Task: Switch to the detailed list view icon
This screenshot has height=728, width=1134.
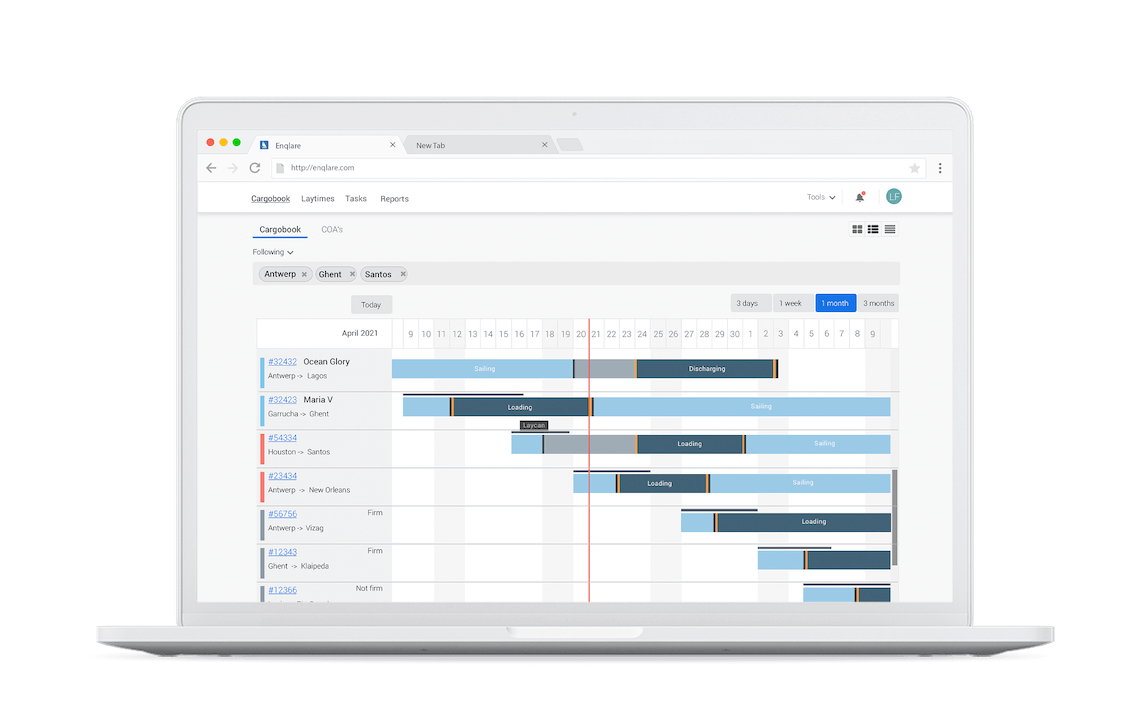Action: 873,229
